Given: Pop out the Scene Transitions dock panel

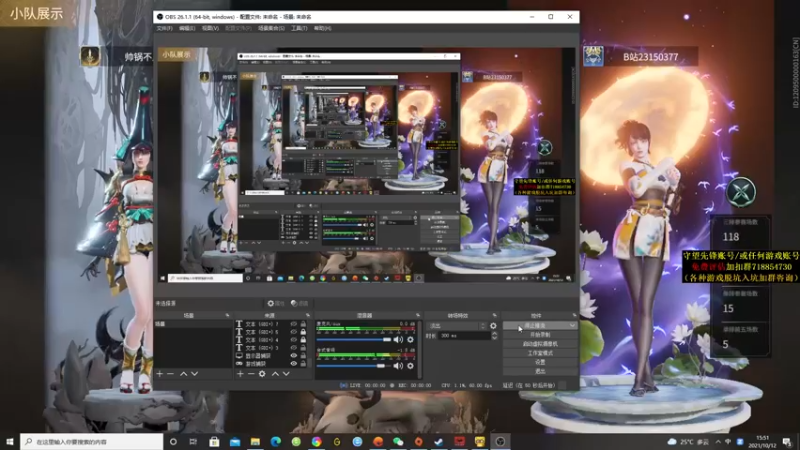Looking at the screenshot, I should click(494, 315).
